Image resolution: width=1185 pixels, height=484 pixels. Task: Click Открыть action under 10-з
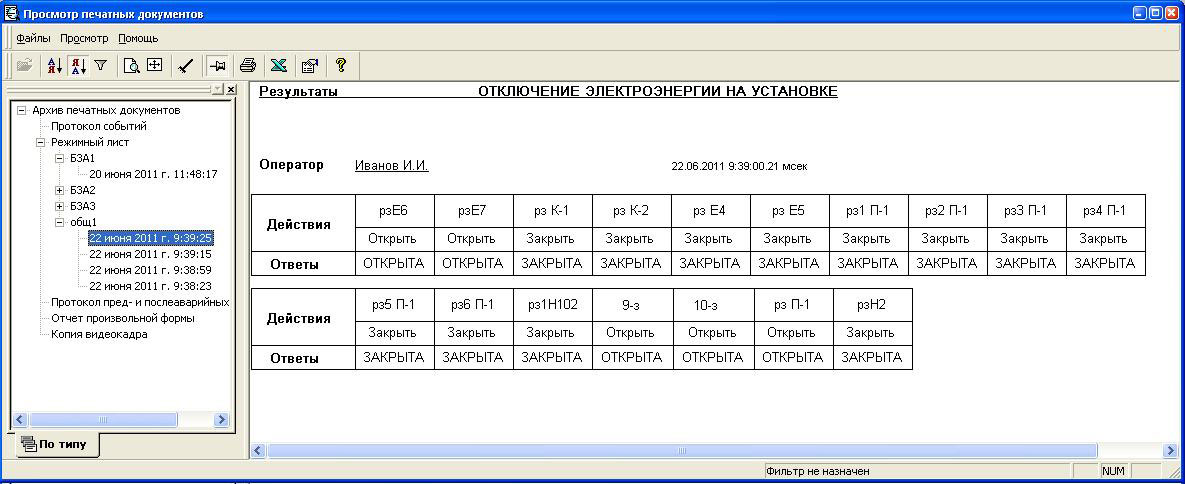(713, 333)
